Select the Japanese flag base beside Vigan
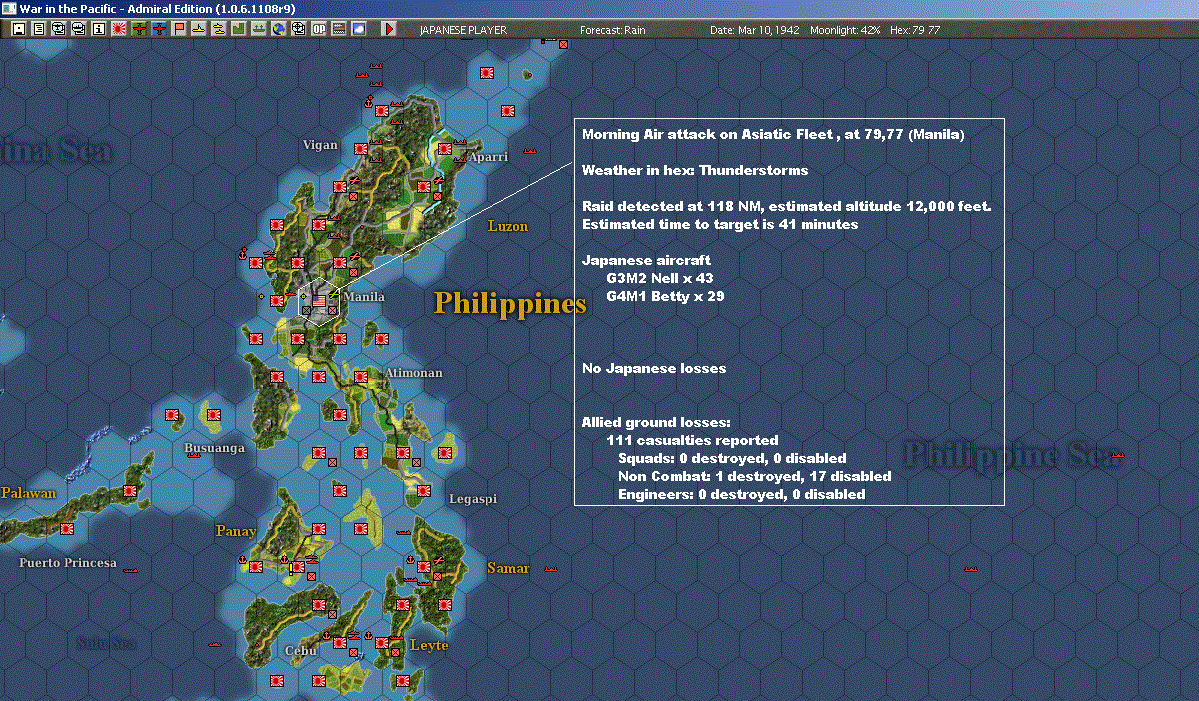 (x=361, y=148)
